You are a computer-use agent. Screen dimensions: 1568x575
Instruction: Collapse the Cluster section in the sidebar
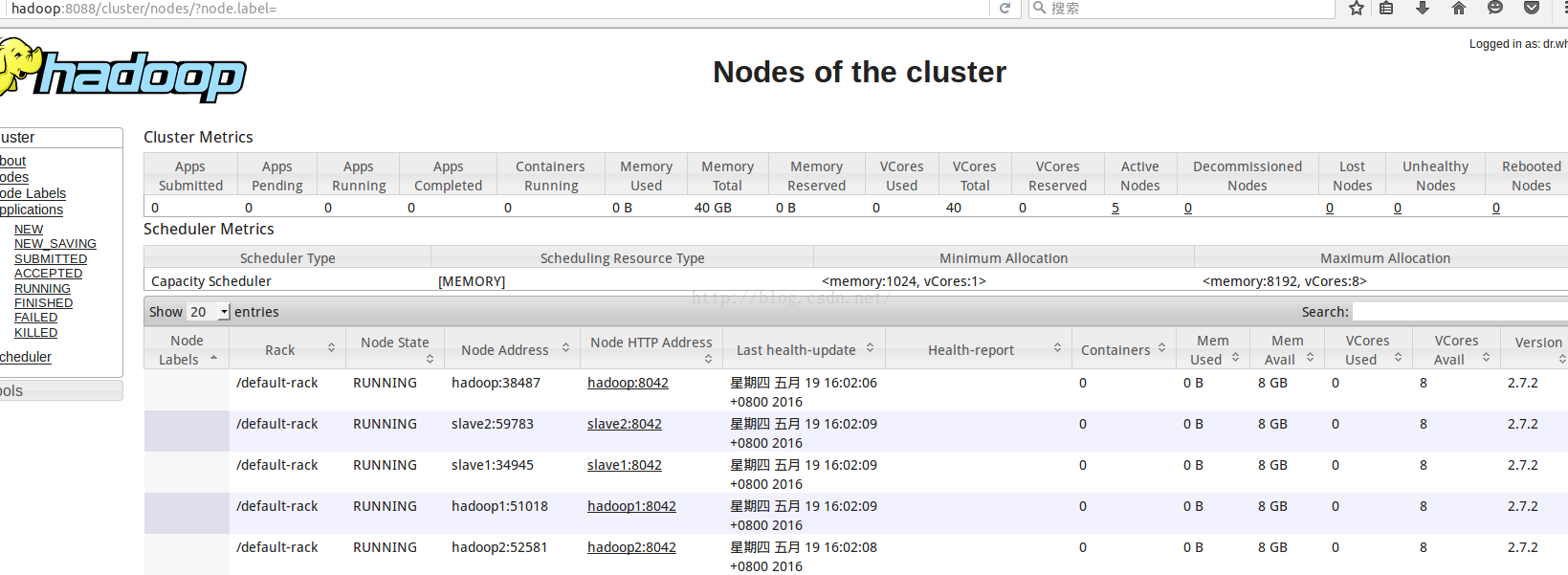61,138
